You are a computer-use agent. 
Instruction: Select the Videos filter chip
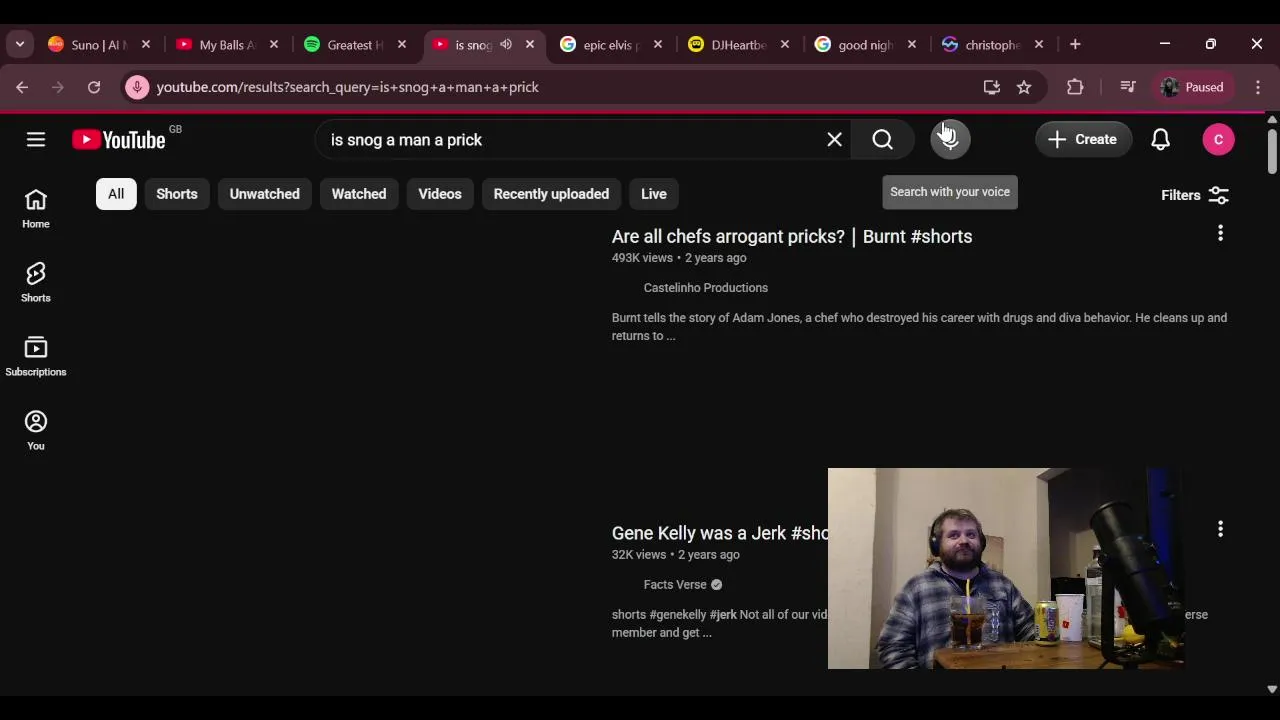pos(440,194)
